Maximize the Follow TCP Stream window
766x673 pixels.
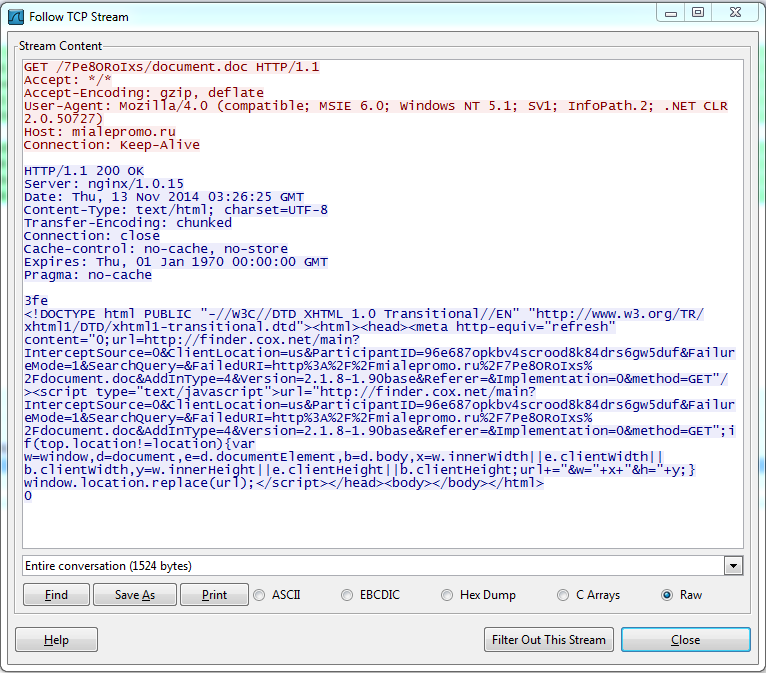point(698,13)
